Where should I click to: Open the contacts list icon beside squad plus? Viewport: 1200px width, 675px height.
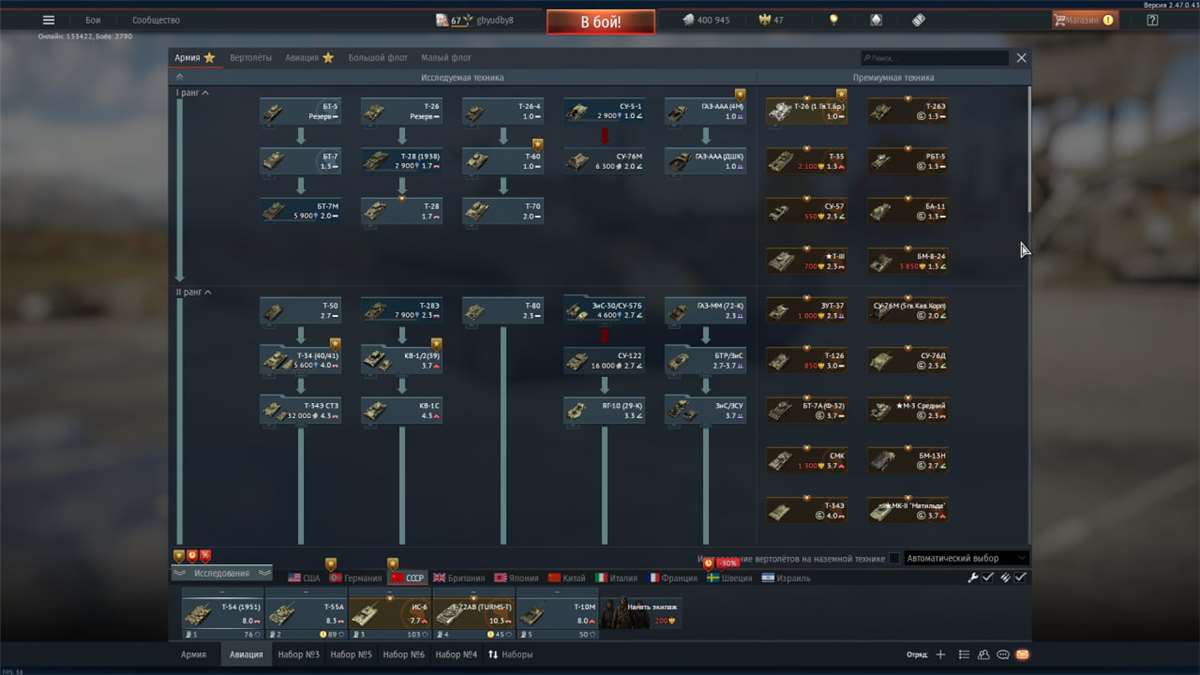click(964, 655)
